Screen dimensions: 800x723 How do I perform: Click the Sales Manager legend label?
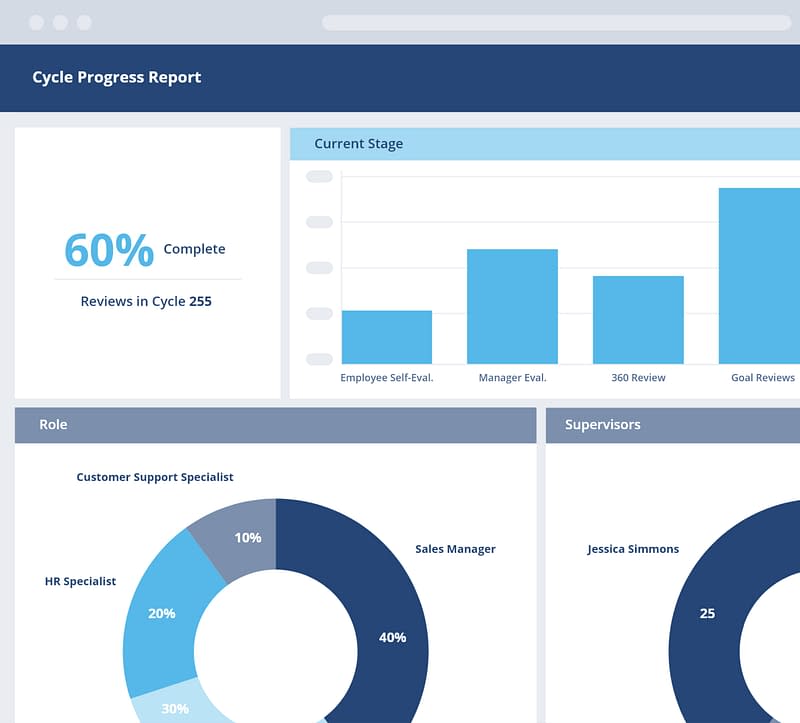tap(455, 549)
